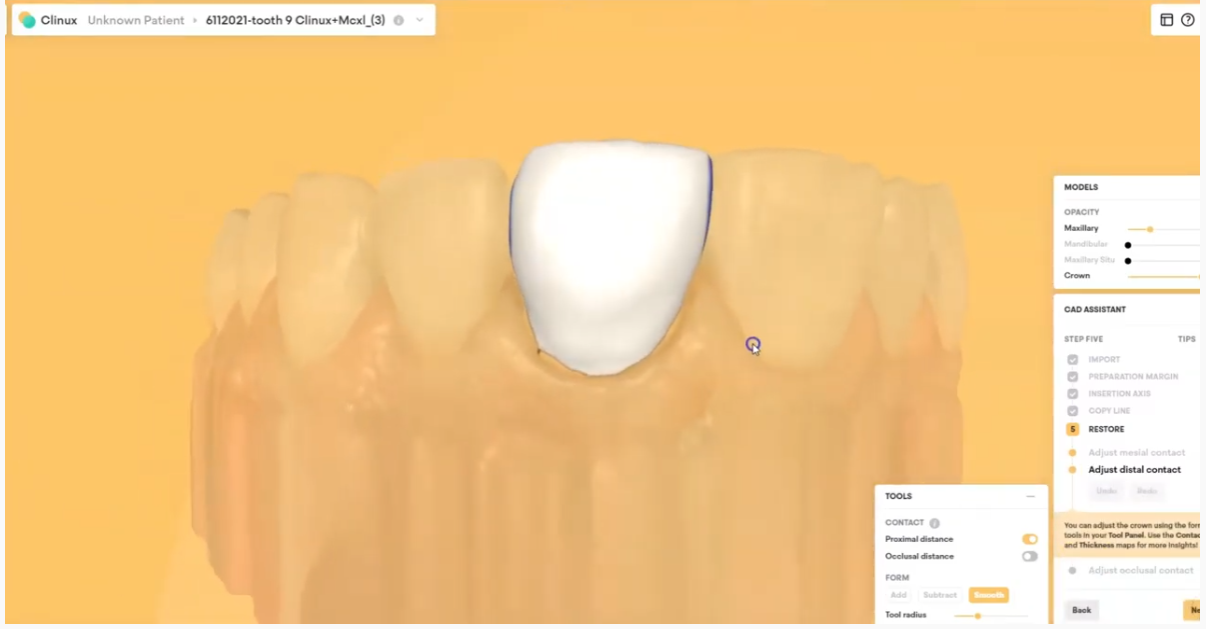Open the panel layout icon
The height and width of the screenshot is (629, 1206).
click(1167, 20)
